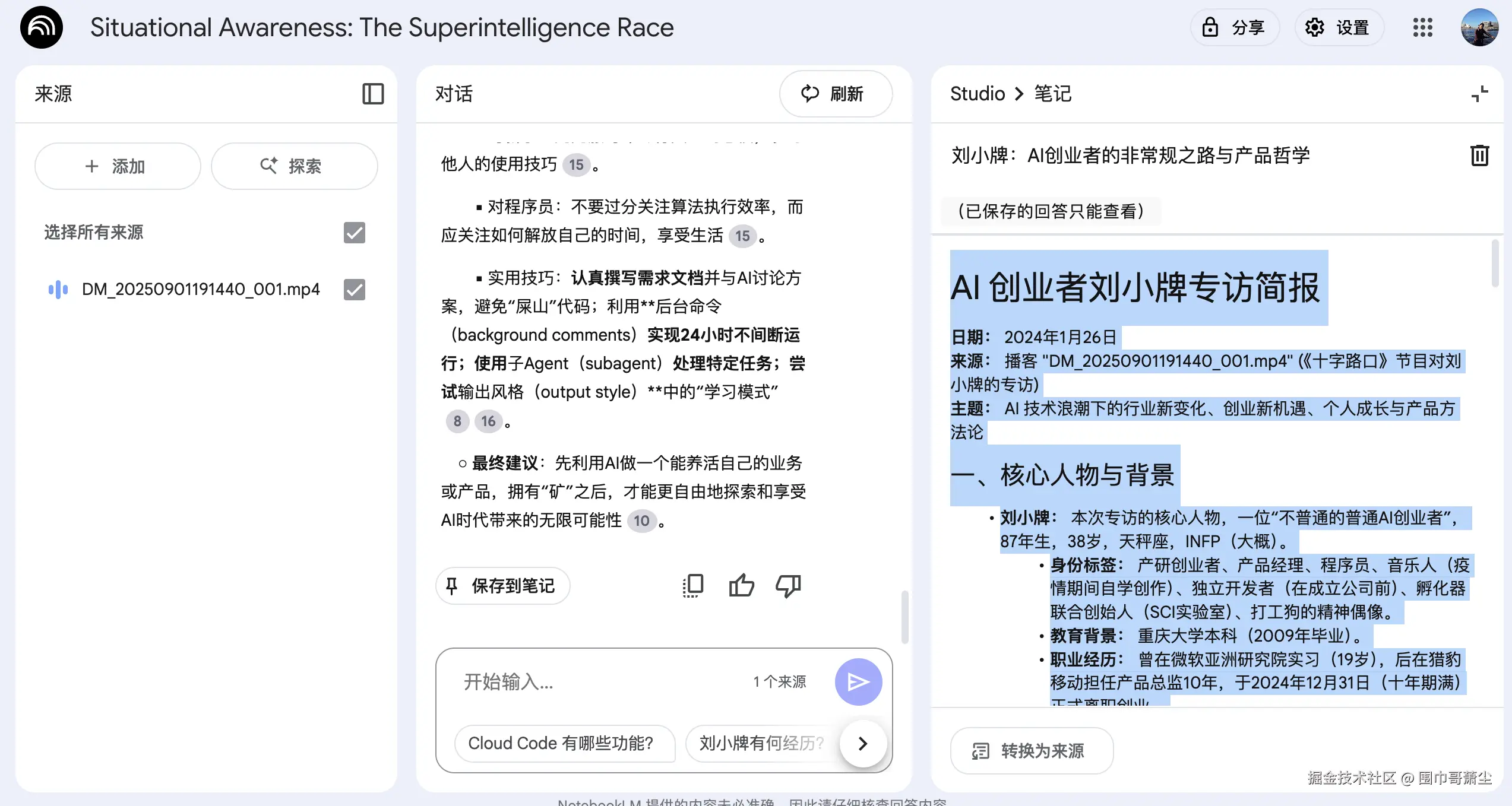The width and height of the screenshot is (1512, 806).
Task: Open citation 15 after 使用技巧
Action: coord(576,165)
